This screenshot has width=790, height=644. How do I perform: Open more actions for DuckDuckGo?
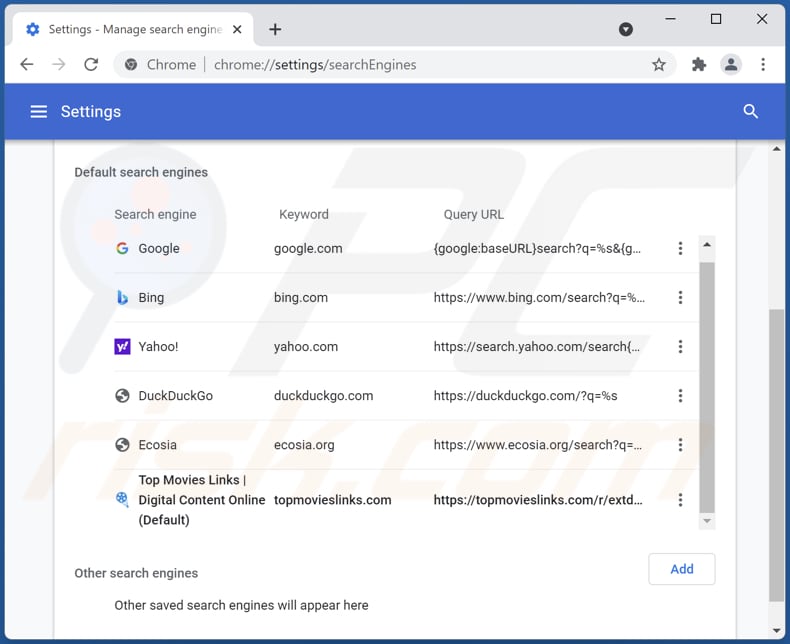(680, 396)
